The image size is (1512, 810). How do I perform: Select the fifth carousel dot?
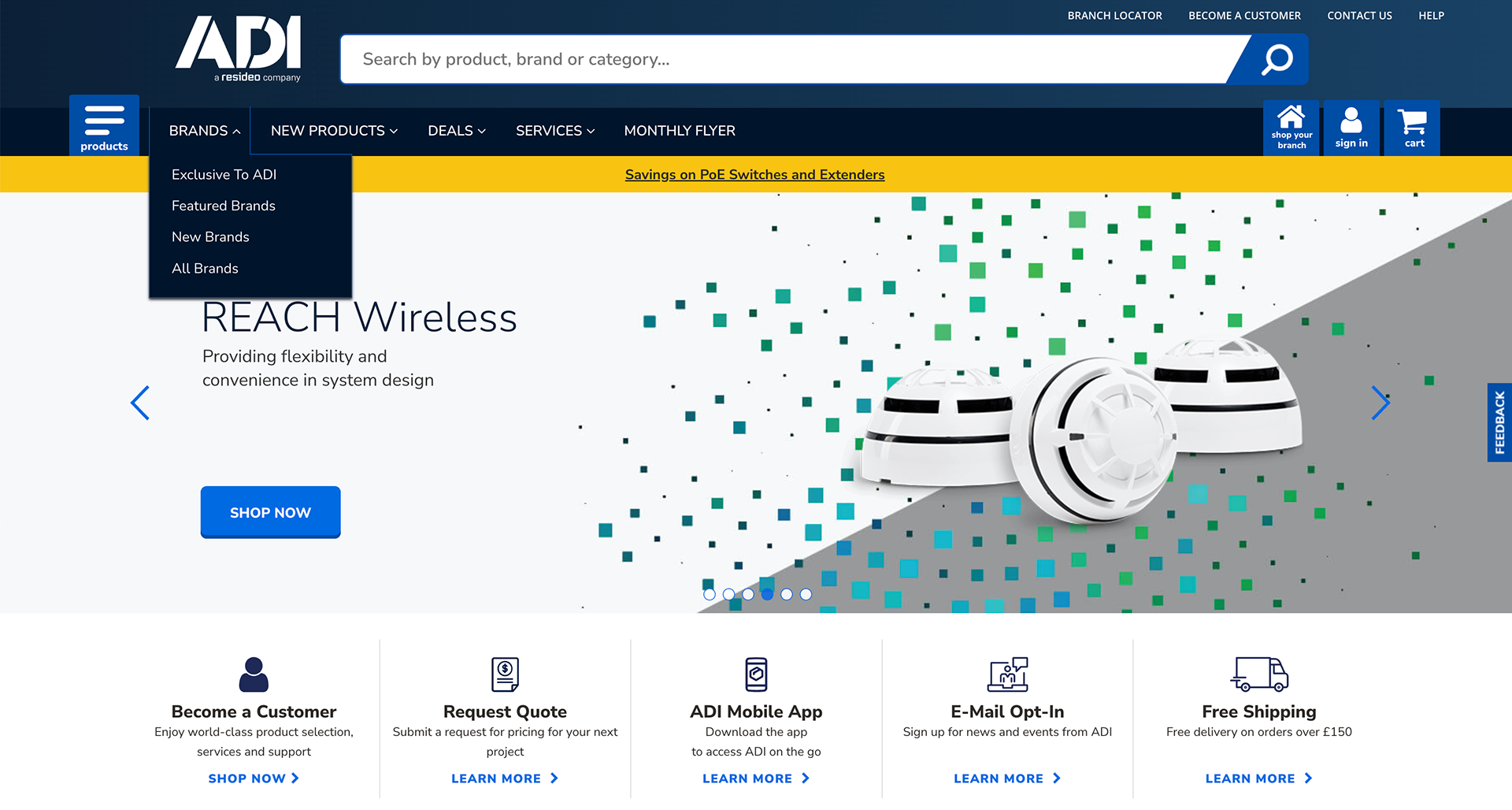click(787, 594)
